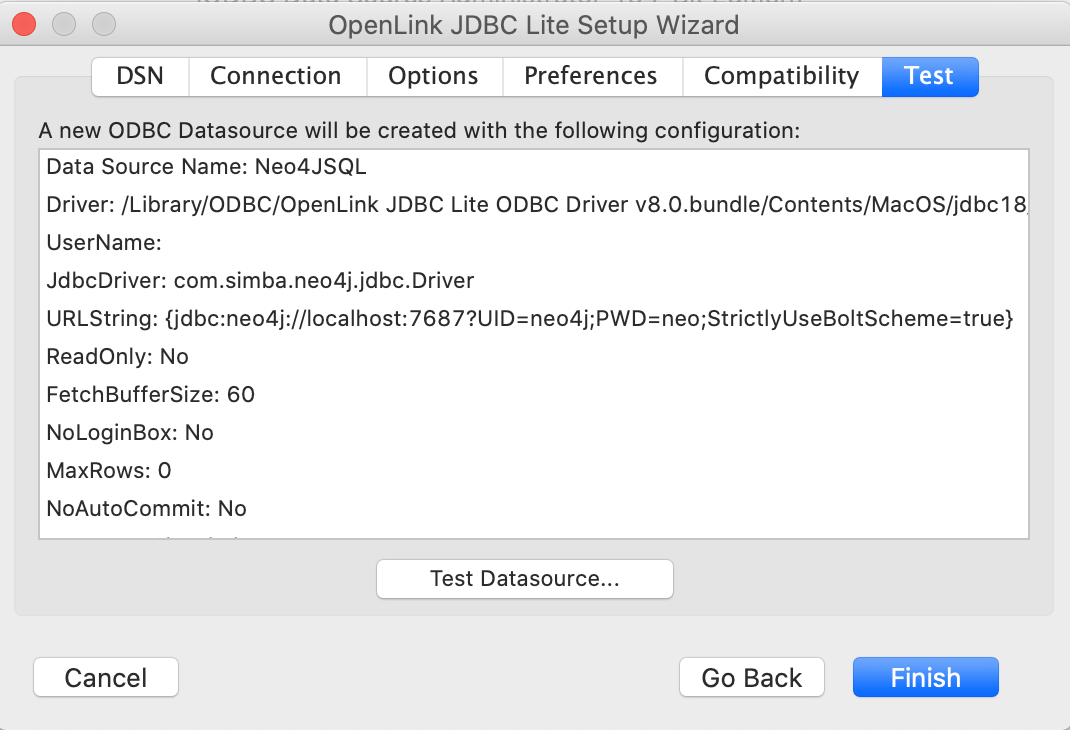Screen dimensions: 1070x730
Task: Select the Preferences tab
Action: pyautogui.click(x=590, y=76)
